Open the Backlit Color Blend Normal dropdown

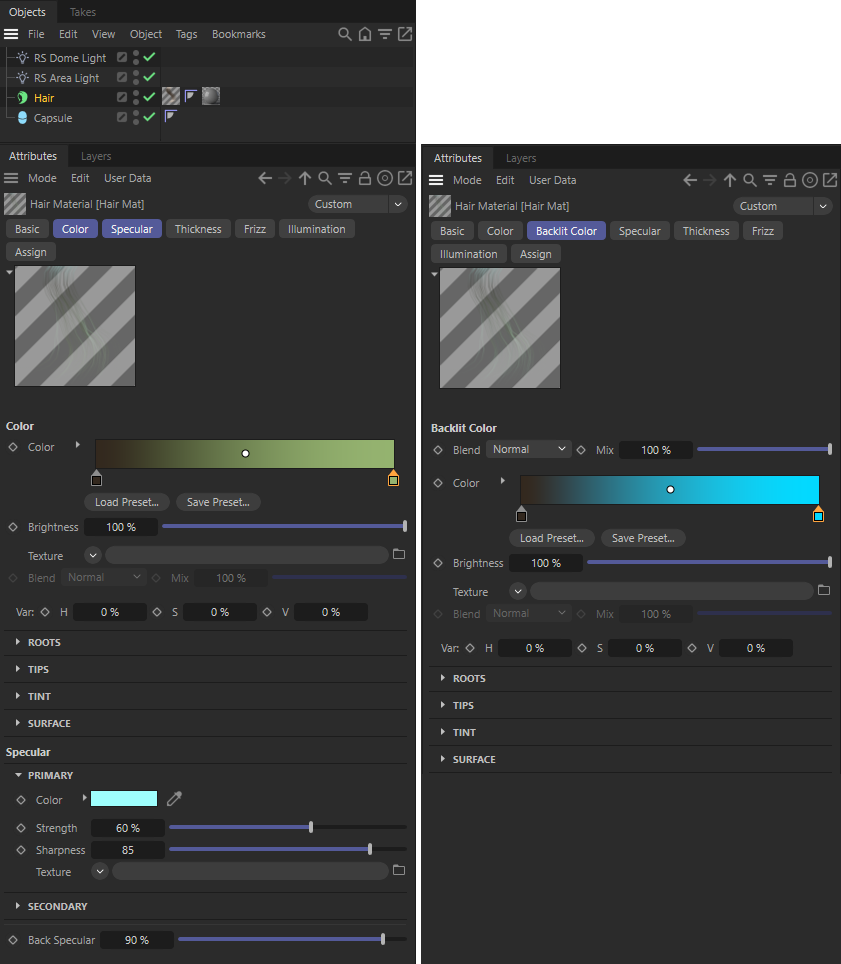pyautogui.click(x=528, y=450)
